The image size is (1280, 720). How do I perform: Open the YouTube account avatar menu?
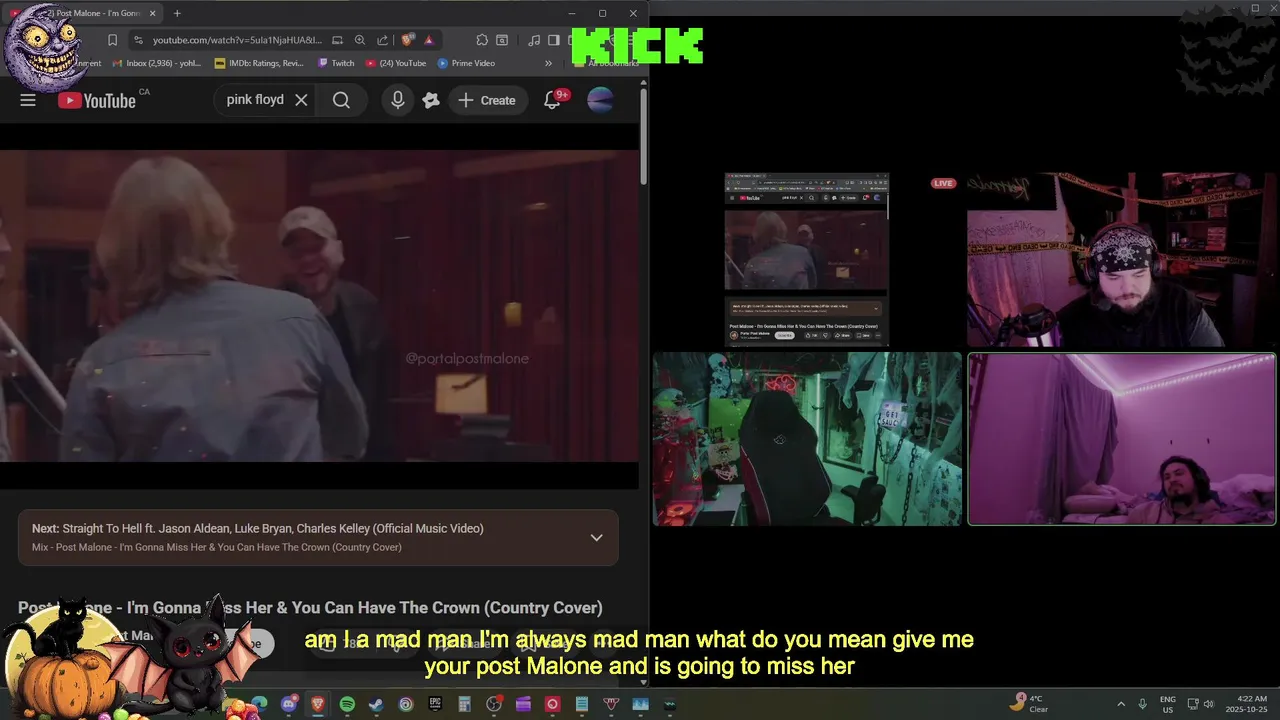(600, 100)
